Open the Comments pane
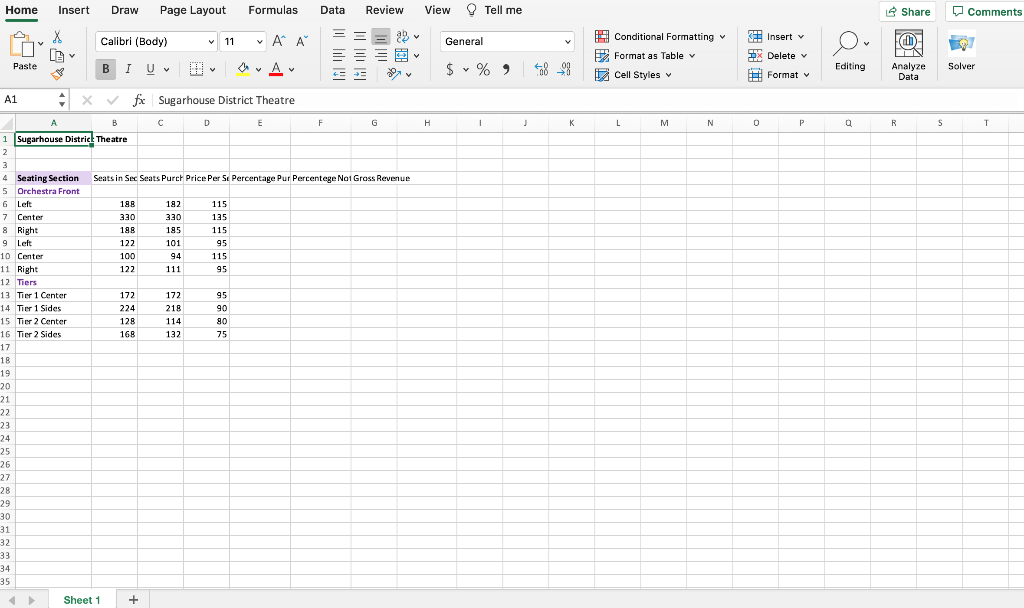This screenshot has height=608, width=1024. click(985, 12)
